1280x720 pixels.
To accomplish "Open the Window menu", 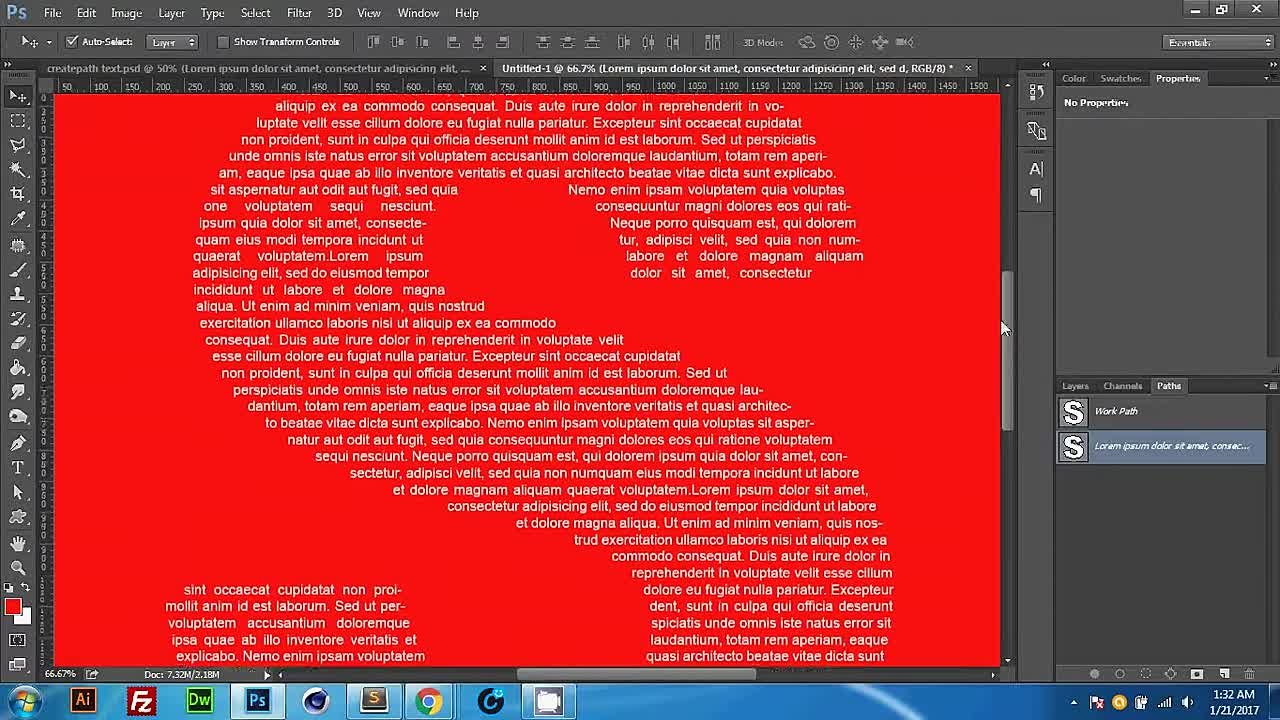I will tap(418, 13).
